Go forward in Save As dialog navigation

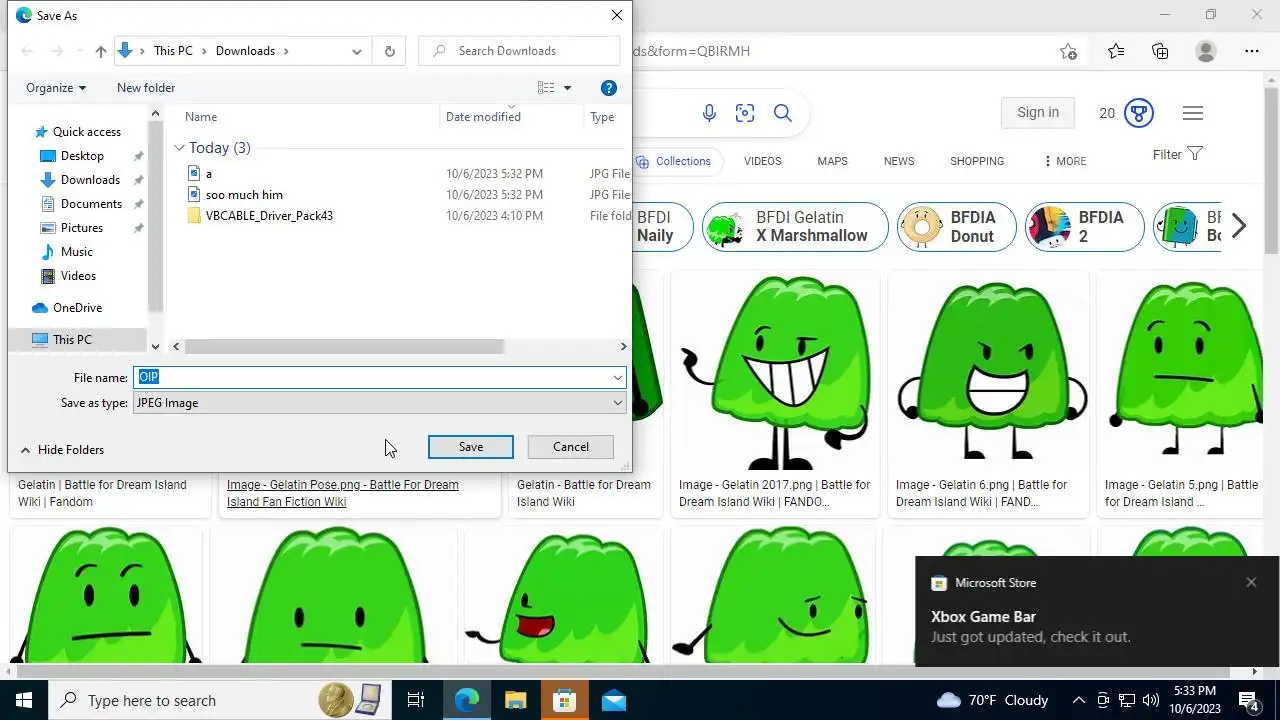[57, 51]
